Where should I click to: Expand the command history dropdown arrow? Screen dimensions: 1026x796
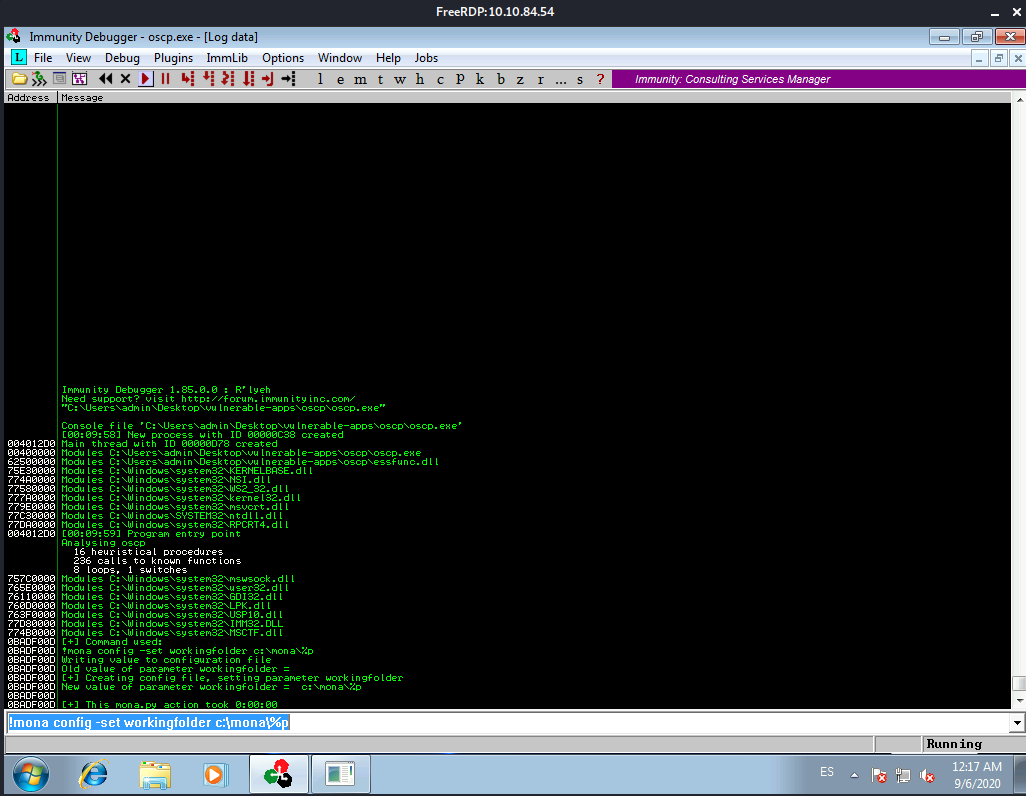point(1017,723)
